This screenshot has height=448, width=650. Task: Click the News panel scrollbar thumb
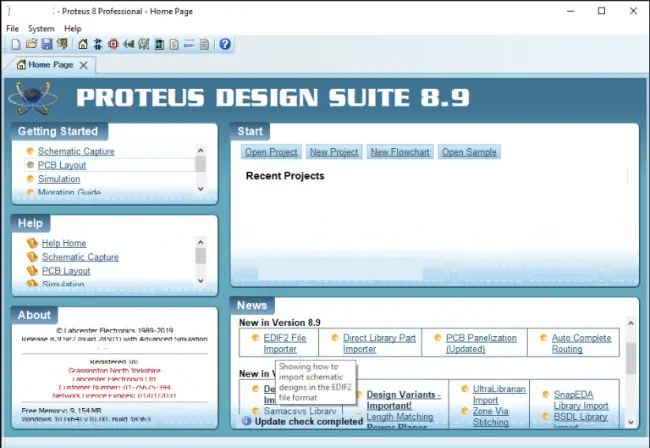pos(631,358)
